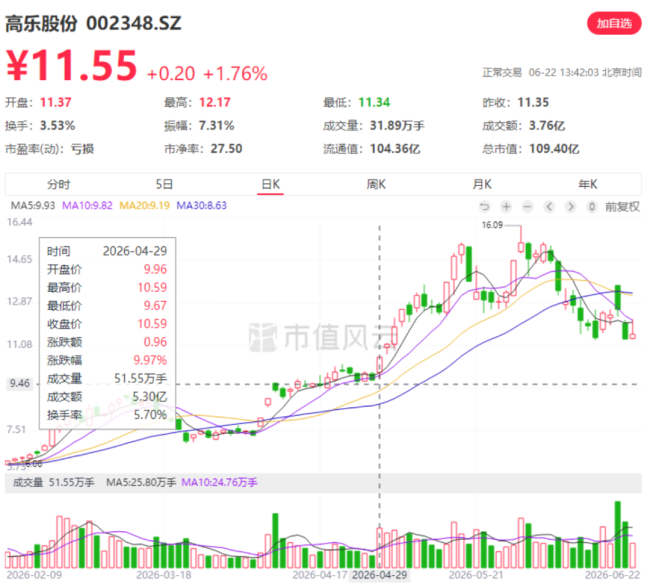650x584 pixels.
Task: Click the 成交量 51.55万手 volume label
Action: pyautogui.click(x=54, y=482)
